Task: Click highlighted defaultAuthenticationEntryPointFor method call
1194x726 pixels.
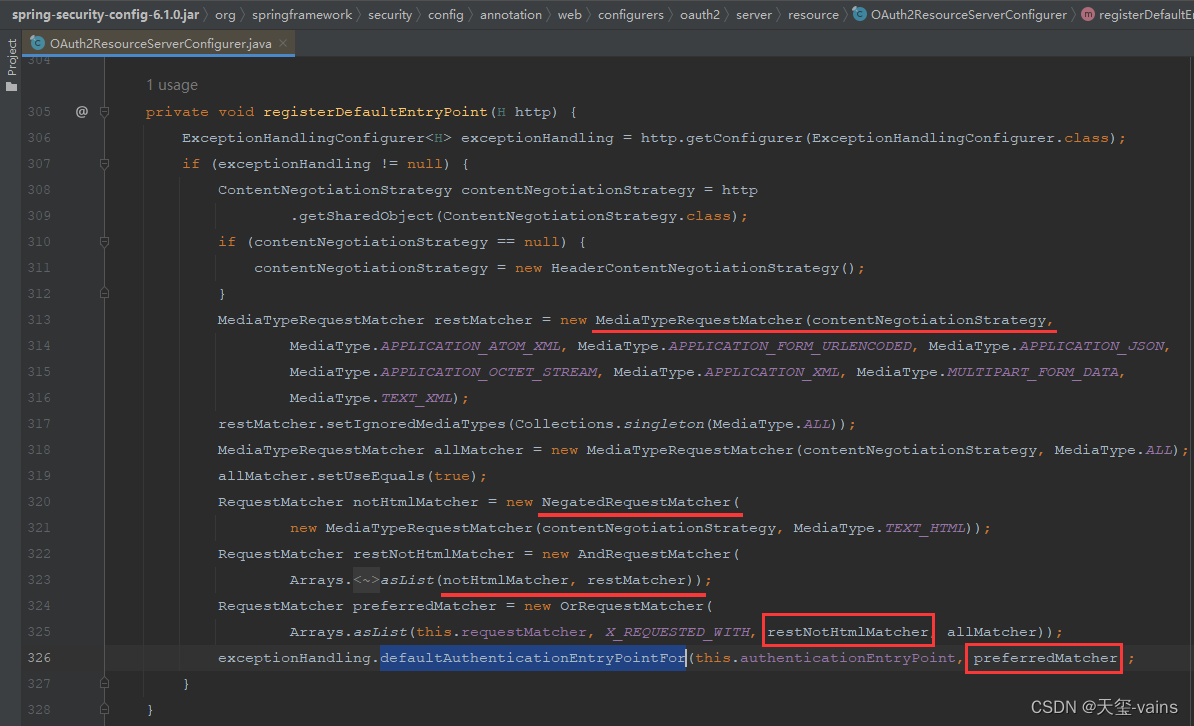Action: click(533, 658)
